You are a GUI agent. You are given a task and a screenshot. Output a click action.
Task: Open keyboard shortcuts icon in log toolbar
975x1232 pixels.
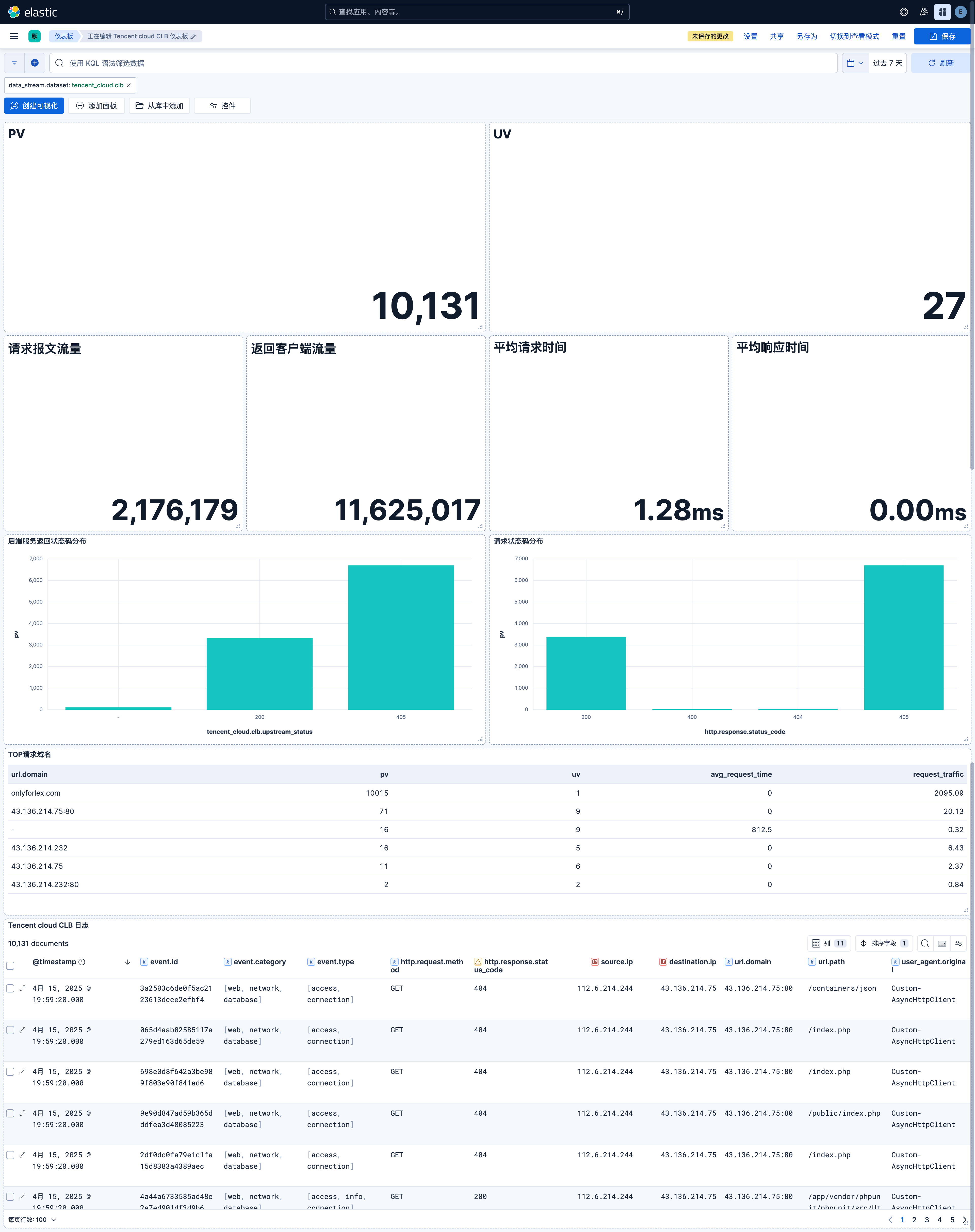tap(942, 944)
